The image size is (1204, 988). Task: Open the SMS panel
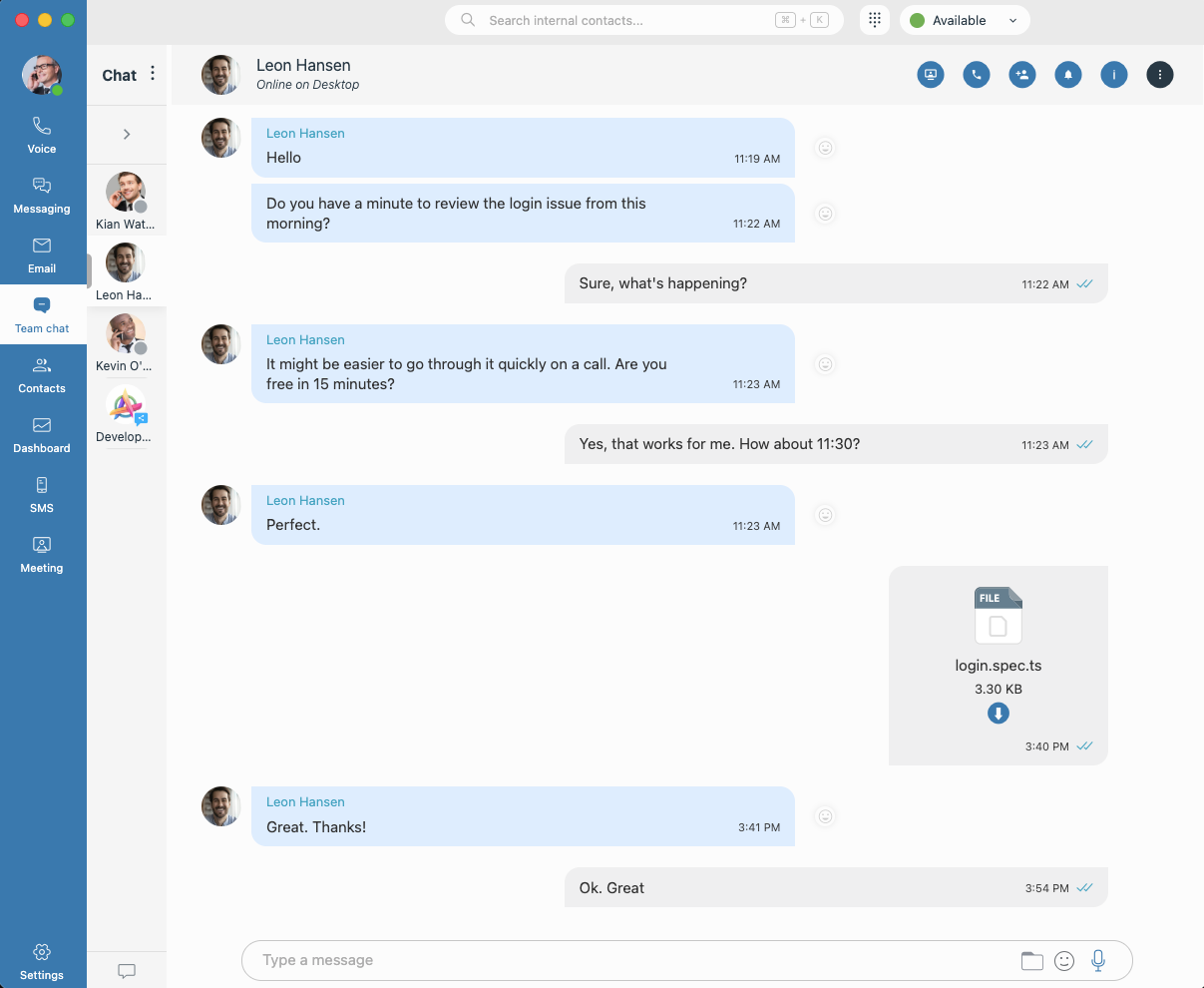[41, 494]
